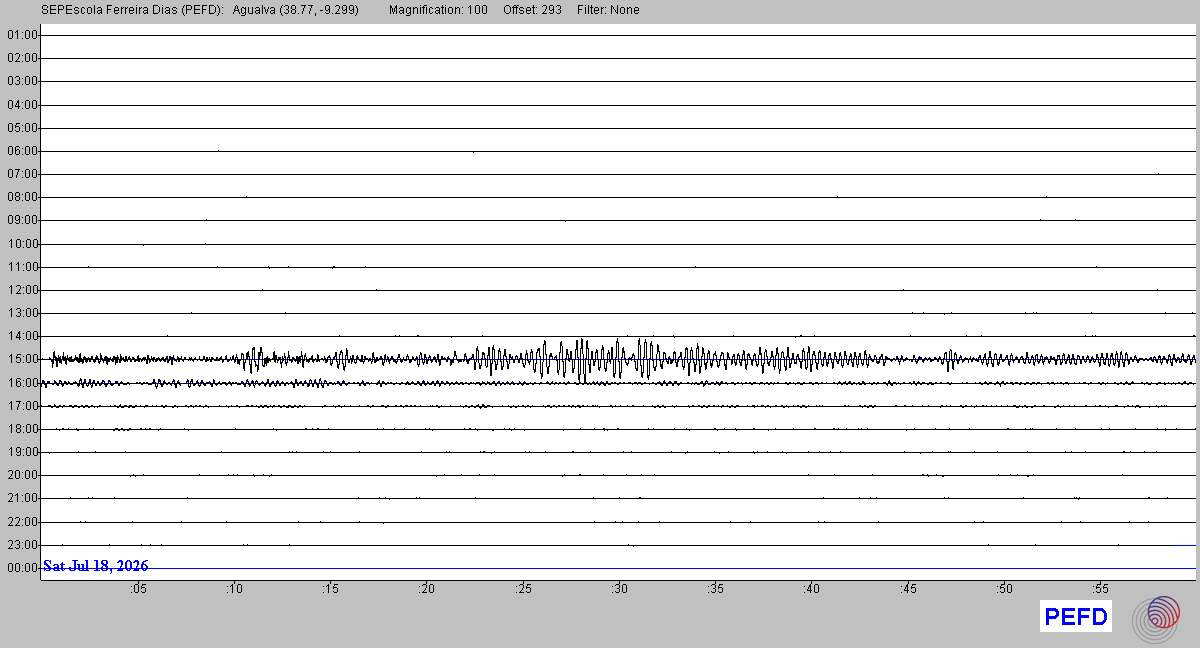Click the 01:00 hour label
The height and width of the screenshot is (648, 1200).
[22, 35]
